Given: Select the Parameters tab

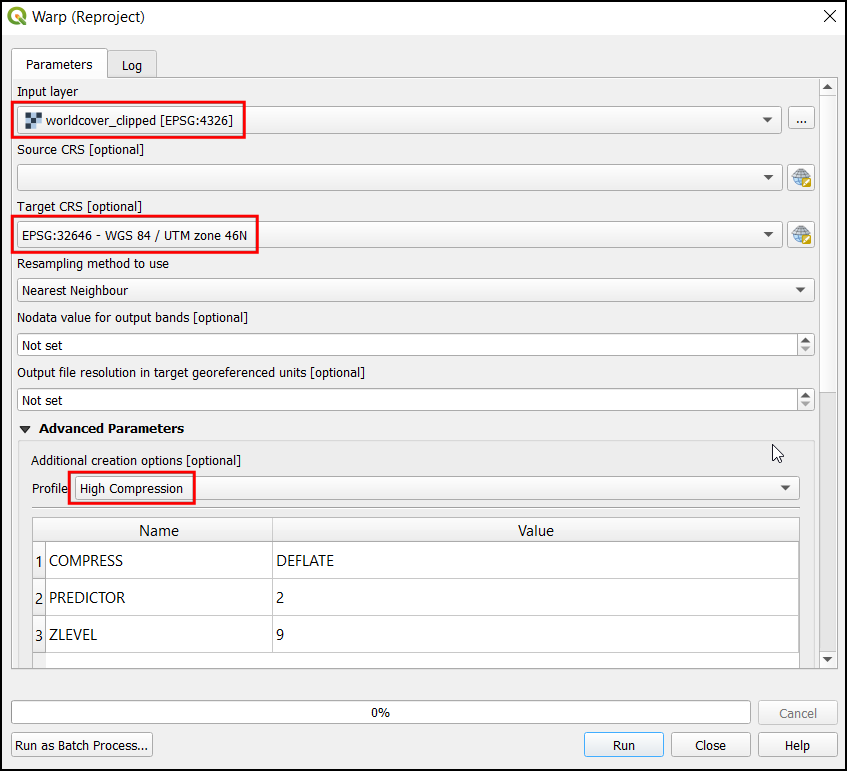Looking at the screenshot, I should click(59, 64).
